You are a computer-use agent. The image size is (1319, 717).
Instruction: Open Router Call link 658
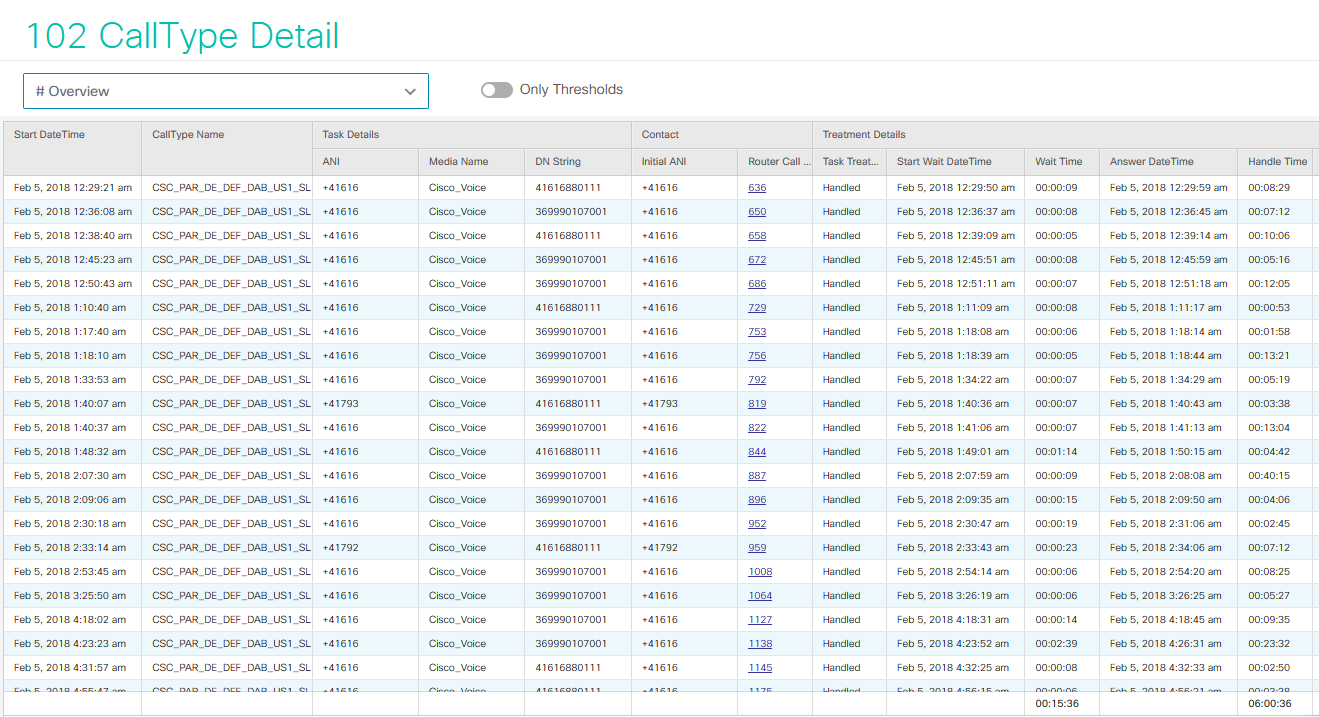click(x=757, y=236)
